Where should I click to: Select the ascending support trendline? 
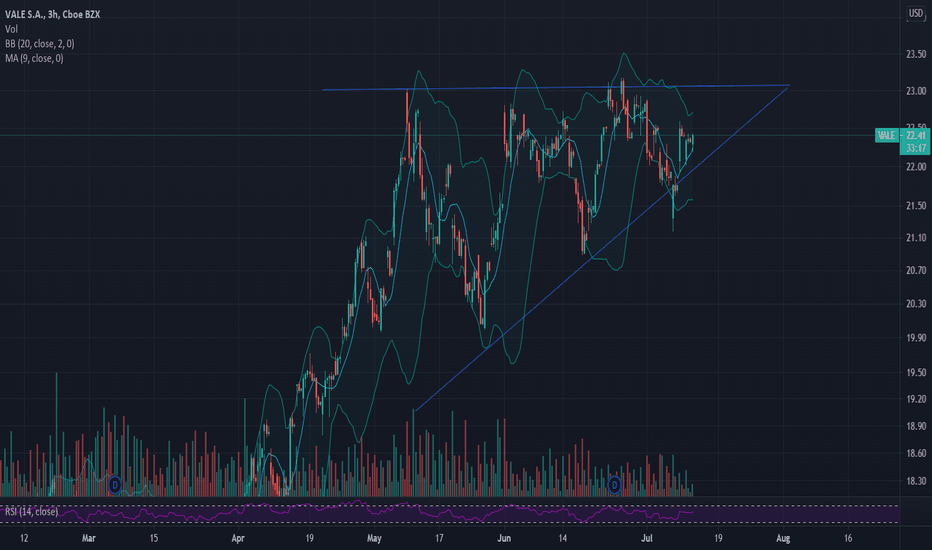click(x=602, y=249)
